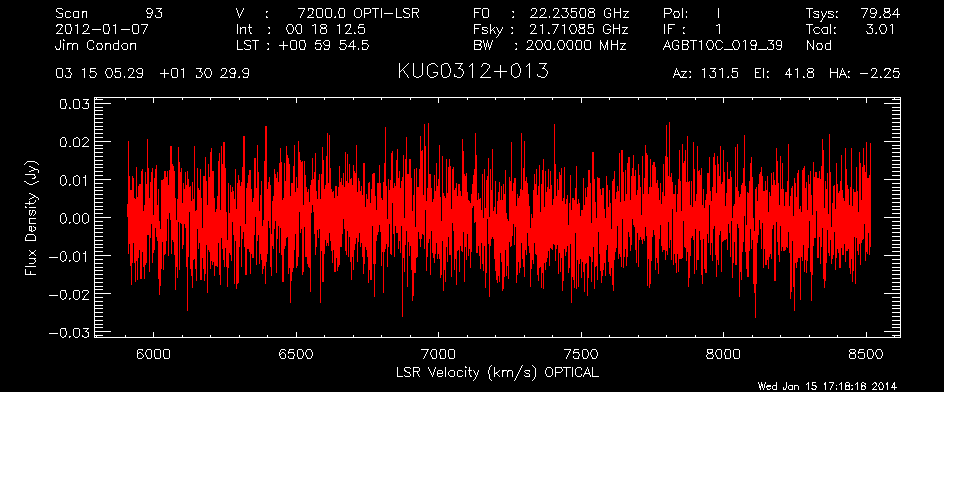Click the Tcal value 3.01
This screenshot has height=490, width=962.
(x=880, y=29)
